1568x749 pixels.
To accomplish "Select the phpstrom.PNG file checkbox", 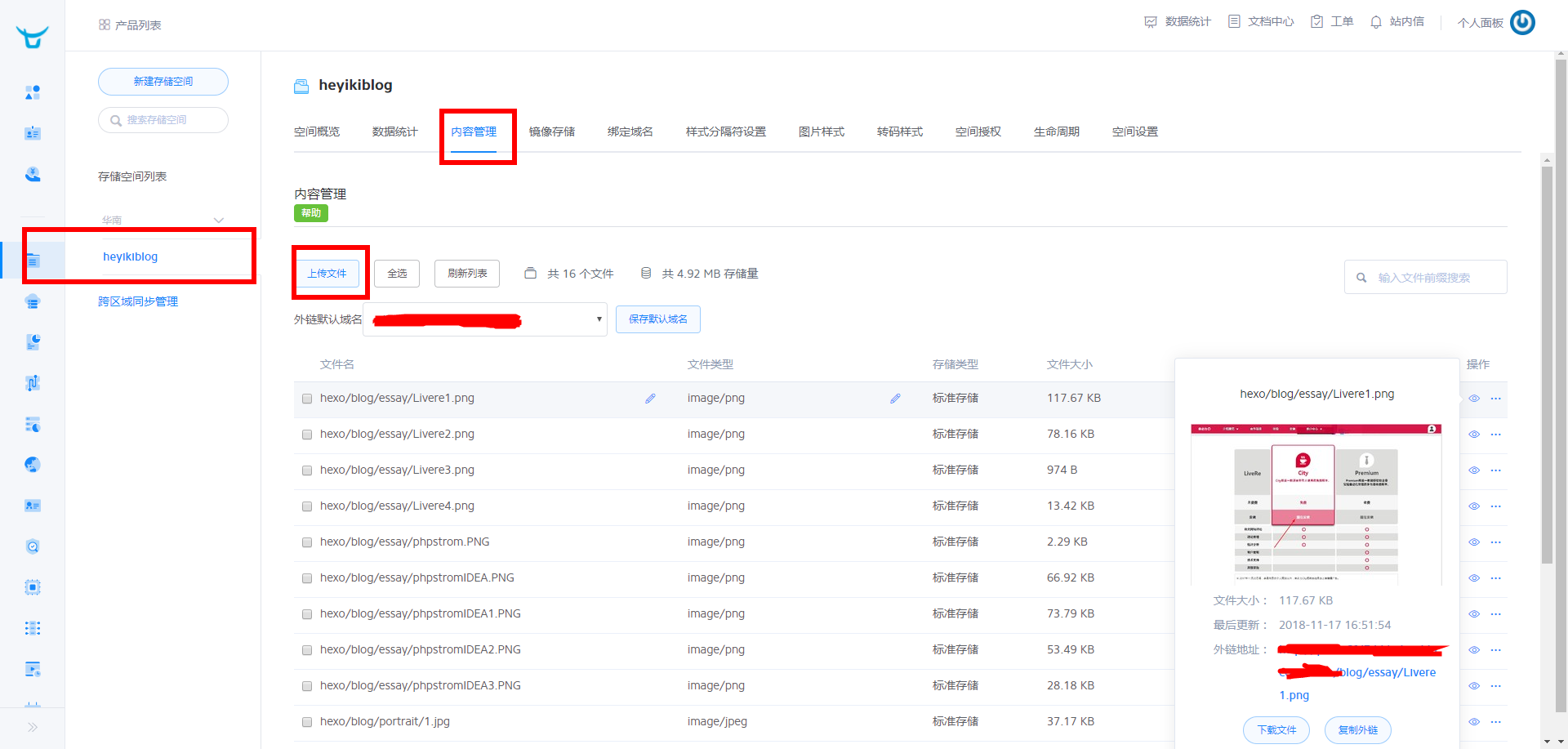I will click(x=307, y=542).
